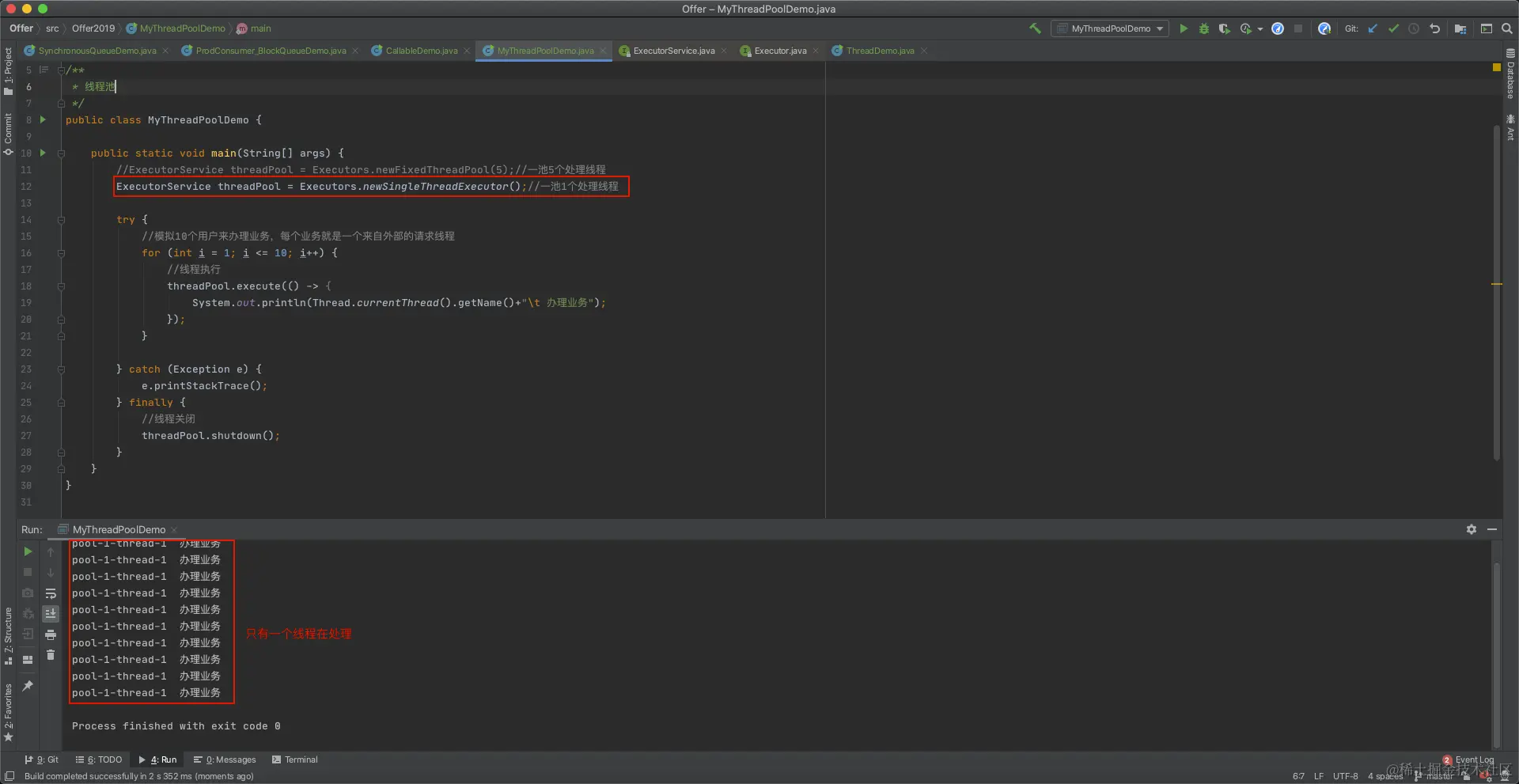Click the yellow inspection warning indicator
Image resolution: width=1519 pixels, height=784 pixels.
click(1497, 68)
